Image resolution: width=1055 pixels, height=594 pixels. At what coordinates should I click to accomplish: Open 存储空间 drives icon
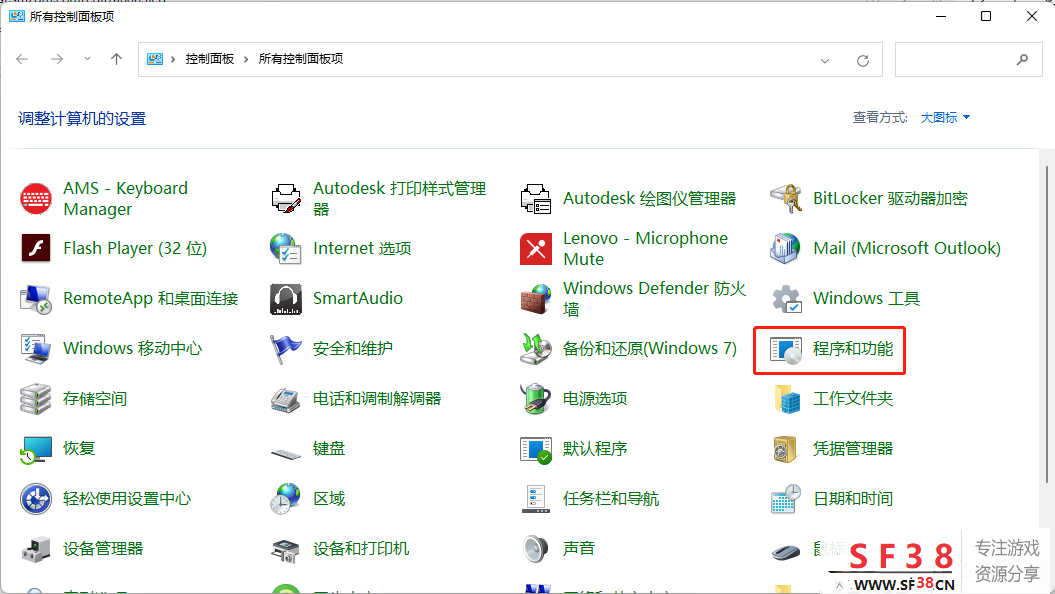(36, 399)
